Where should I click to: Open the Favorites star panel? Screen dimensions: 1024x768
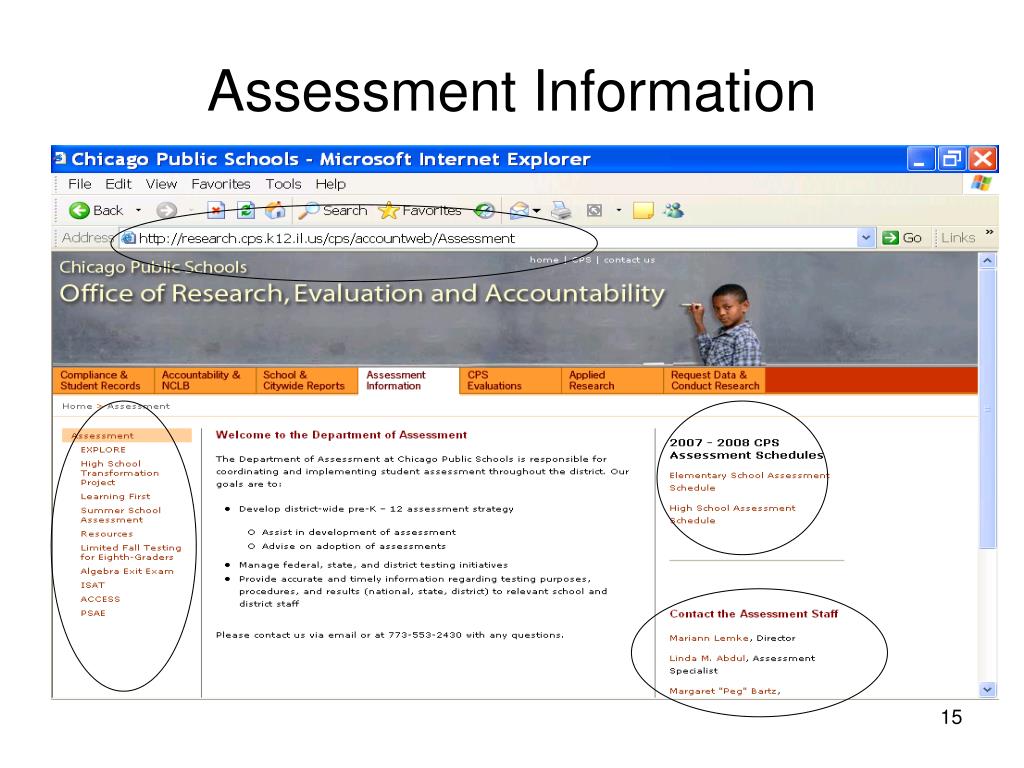click(420, 210)
